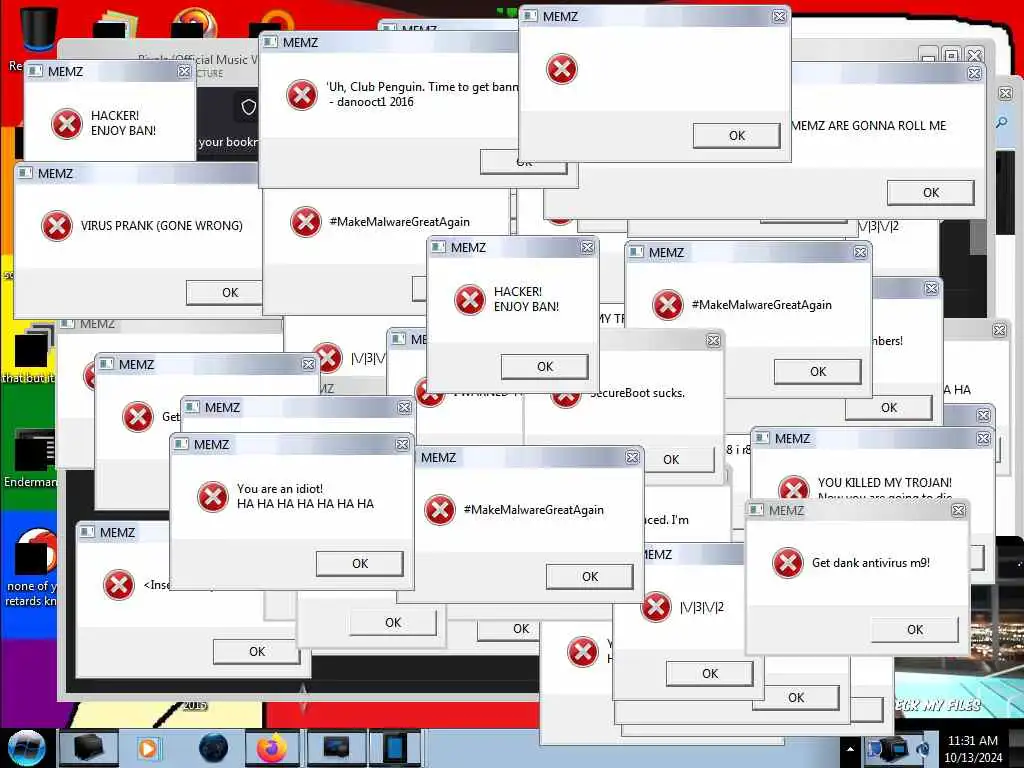
Task: Close the 'SecureBoot sucks.' dialog
Action: [x=713, y=340]
